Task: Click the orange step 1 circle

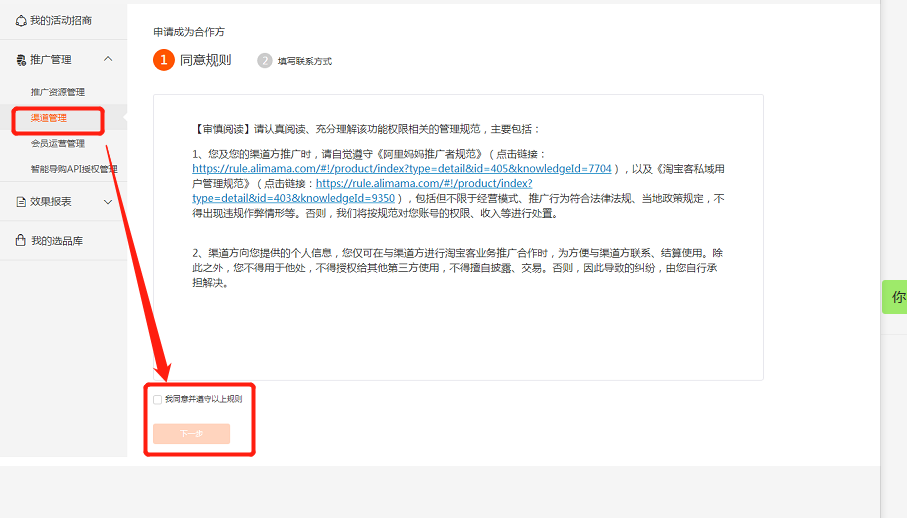Action: coord(164,60)
